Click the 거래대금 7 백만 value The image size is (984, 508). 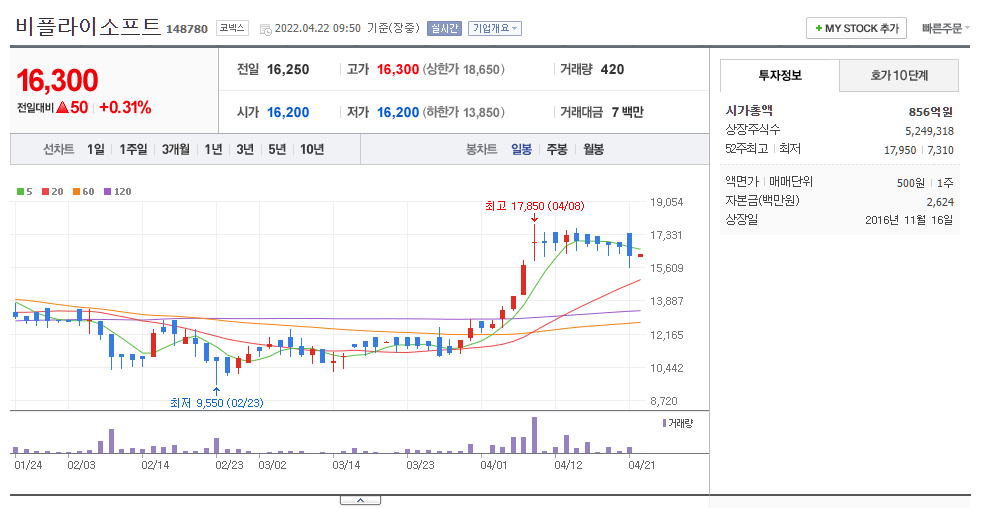pos(628,112)
